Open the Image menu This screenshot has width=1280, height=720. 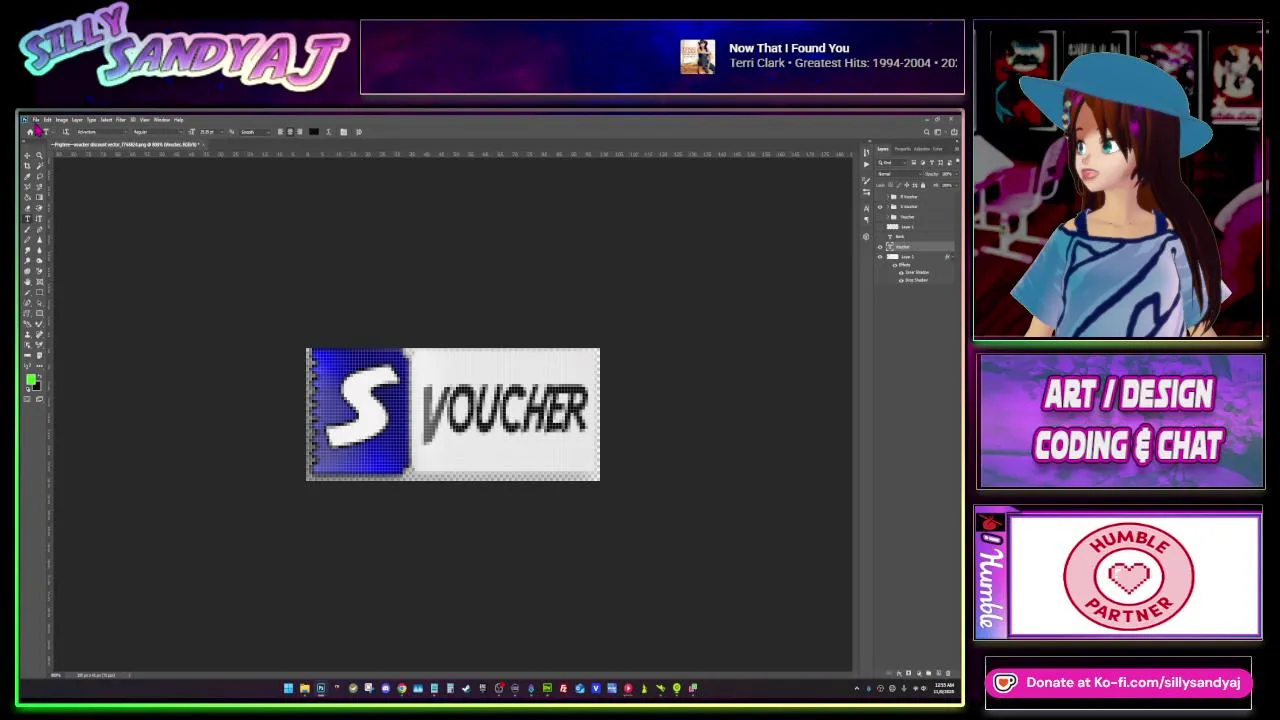[61, 120]
